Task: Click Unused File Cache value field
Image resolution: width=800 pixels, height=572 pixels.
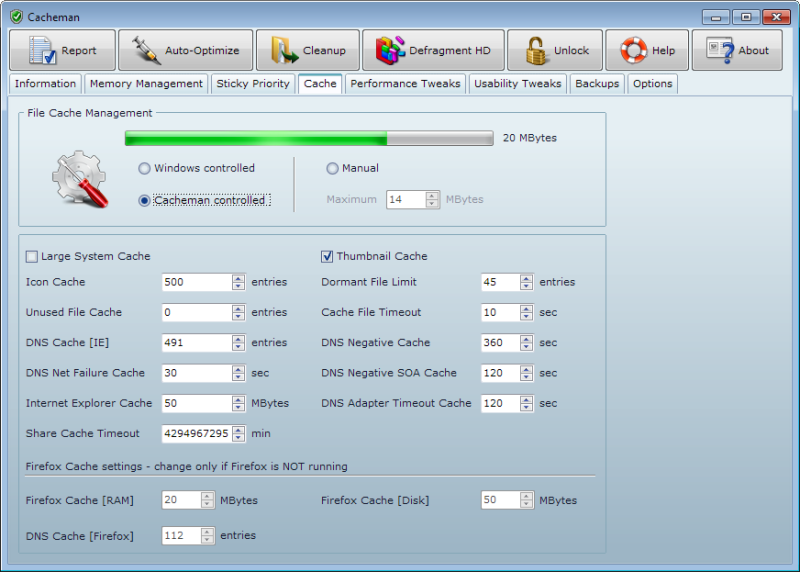Action: tap(197, 312)
